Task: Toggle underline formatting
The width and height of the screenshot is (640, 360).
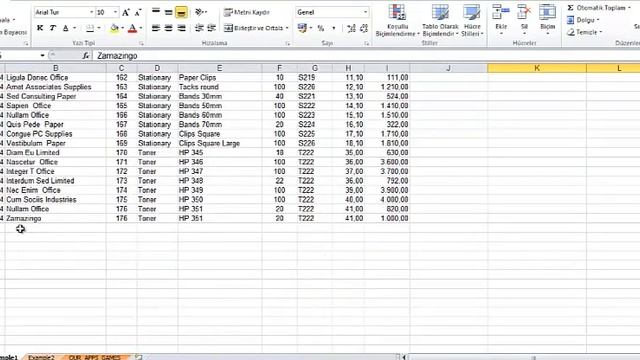Action: (x=66, y=28)
